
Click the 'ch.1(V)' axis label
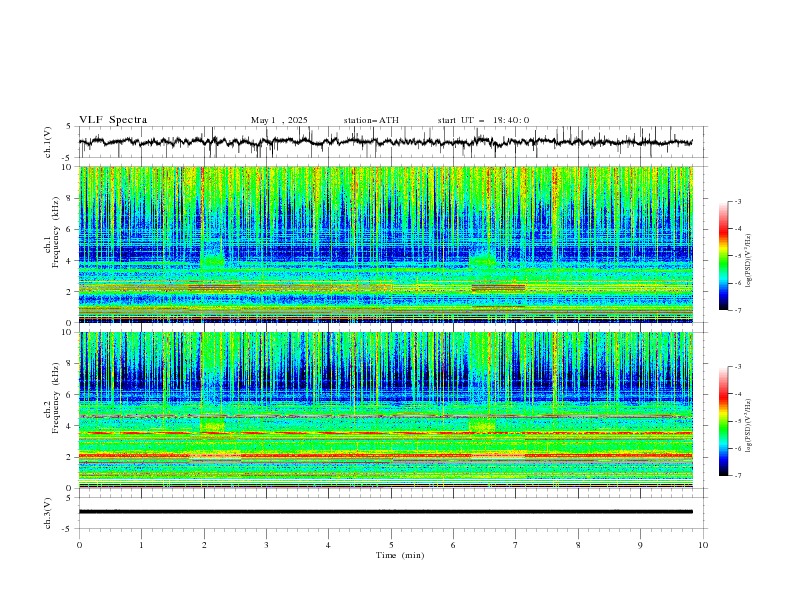[x=48, y=142]
